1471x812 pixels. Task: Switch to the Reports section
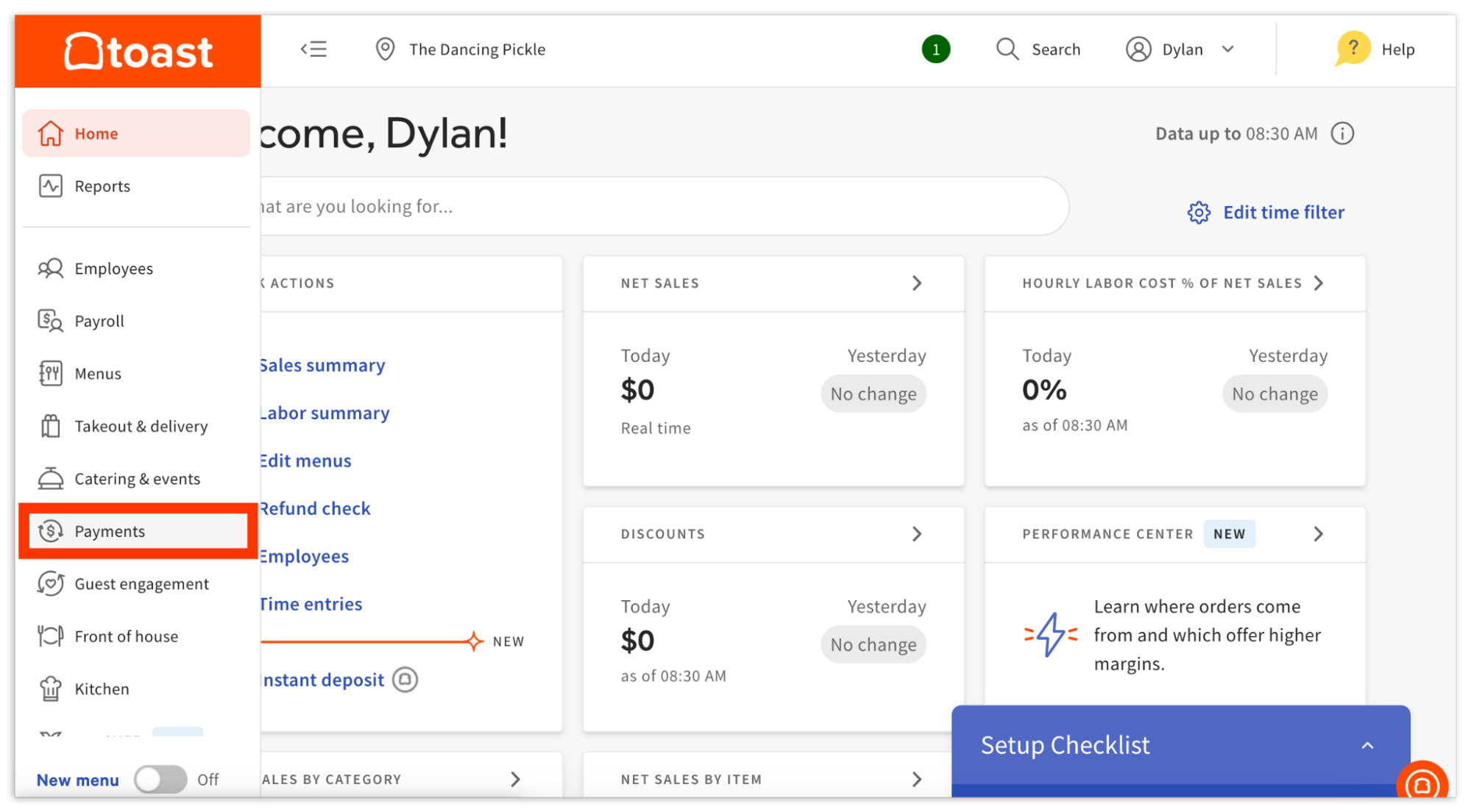click(102, 185)
